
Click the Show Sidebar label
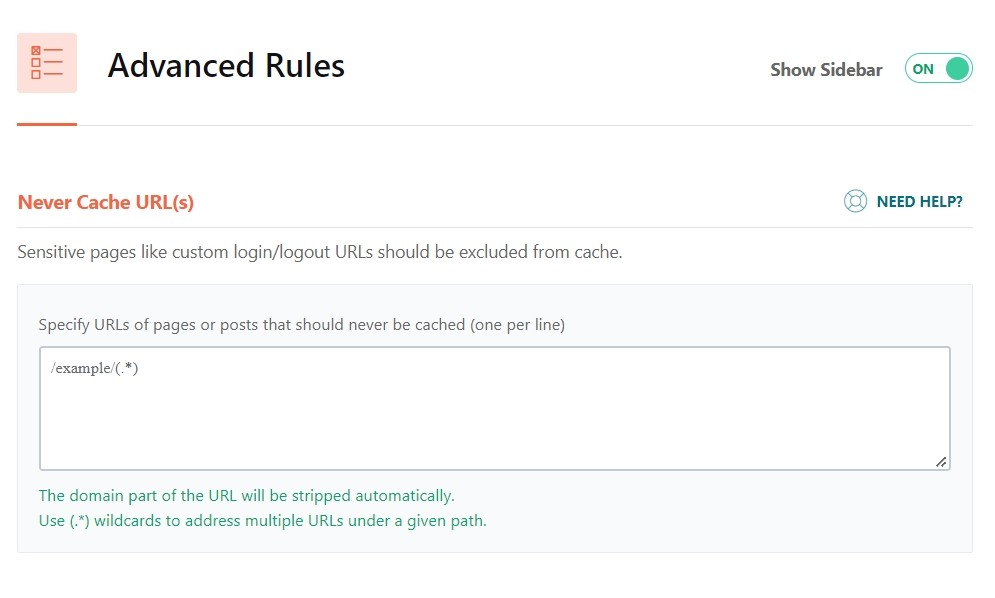pyautogui.click(x=826, y=70)
